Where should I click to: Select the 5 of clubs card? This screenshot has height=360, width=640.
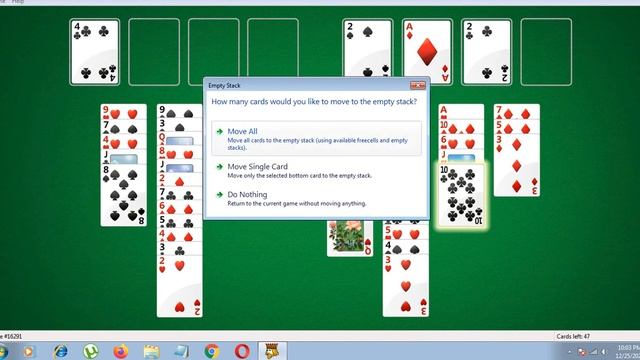180,222
